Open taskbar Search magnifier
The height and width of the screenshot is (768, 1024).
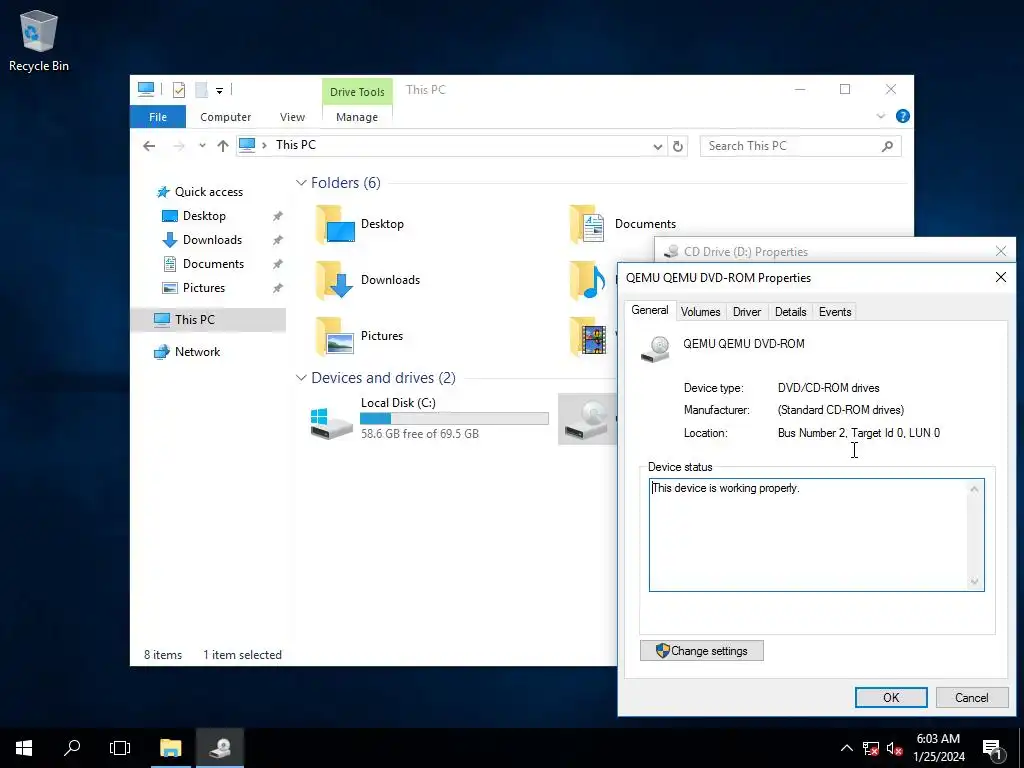tap(72, 748)
